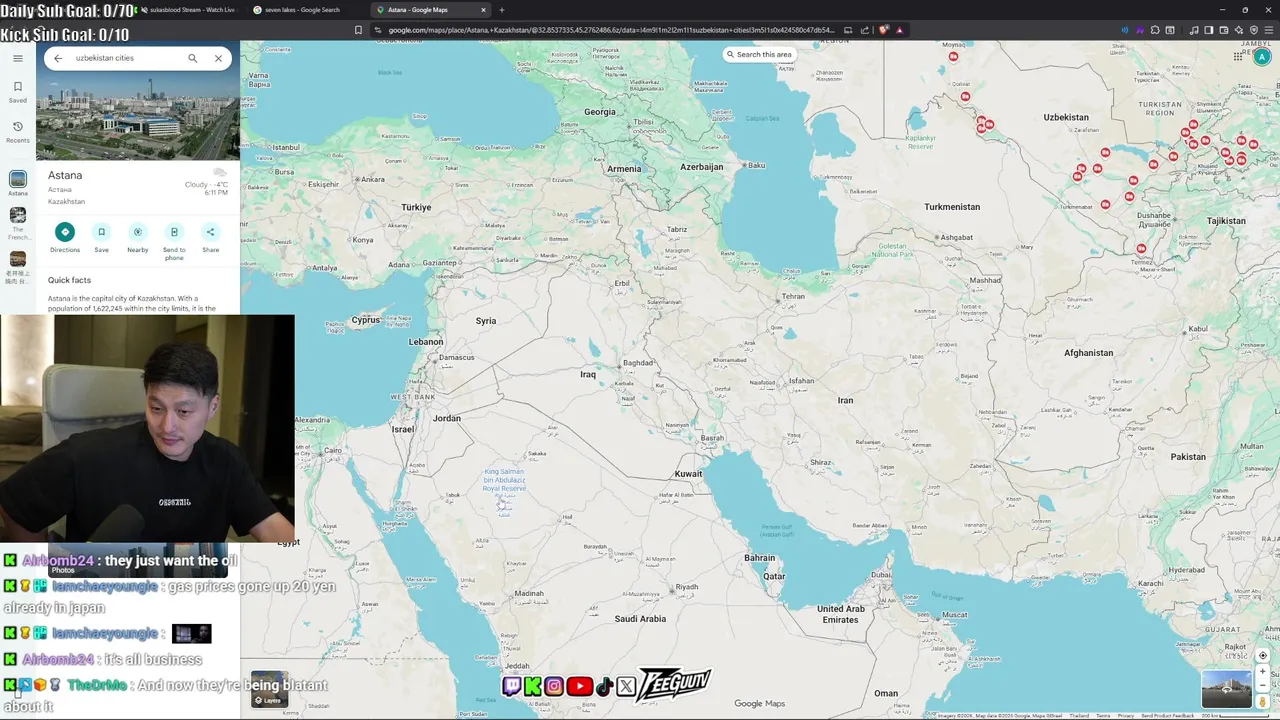Screen dimensions: 1280x720
Task: Switch to the sulasblood Stream tab
Action: click(188, 10)
